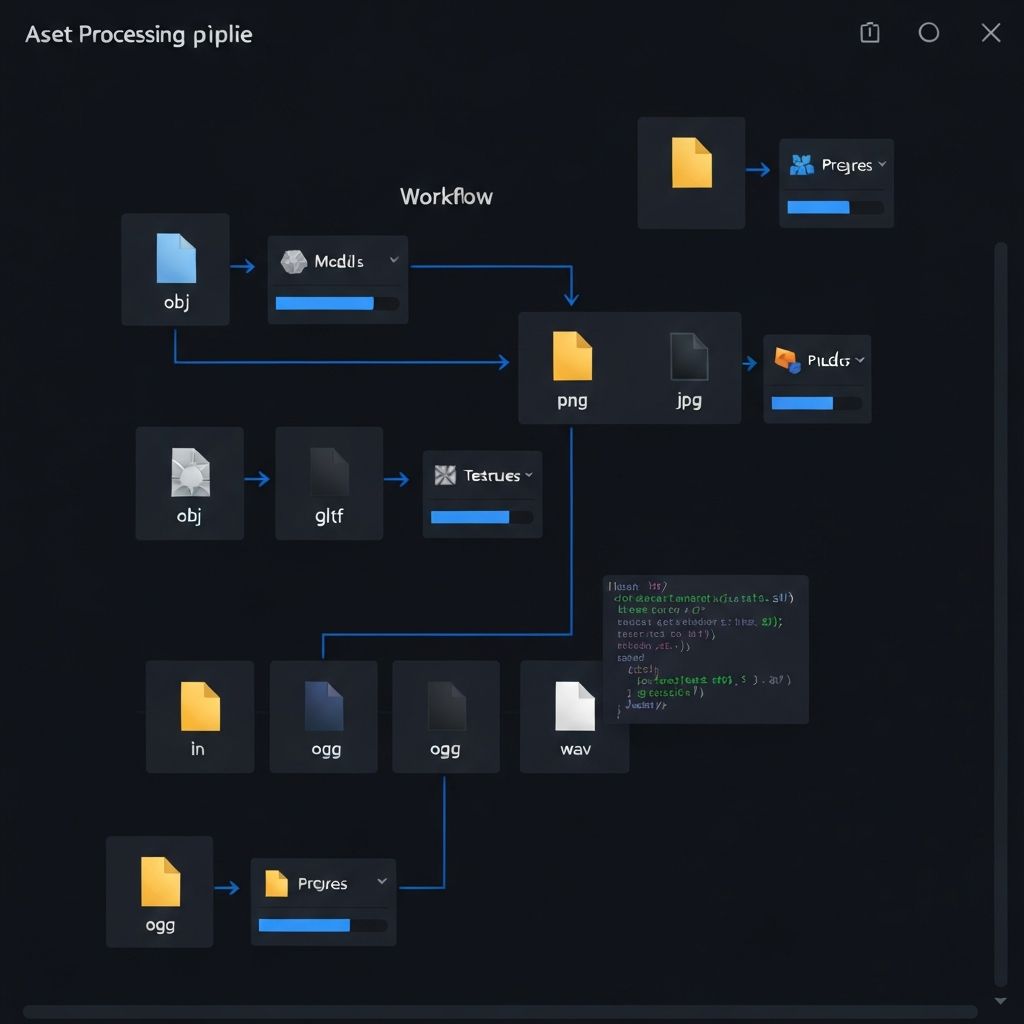Open the Textures dropdown
The image size is (1024, 1024).
coord(528,475)
